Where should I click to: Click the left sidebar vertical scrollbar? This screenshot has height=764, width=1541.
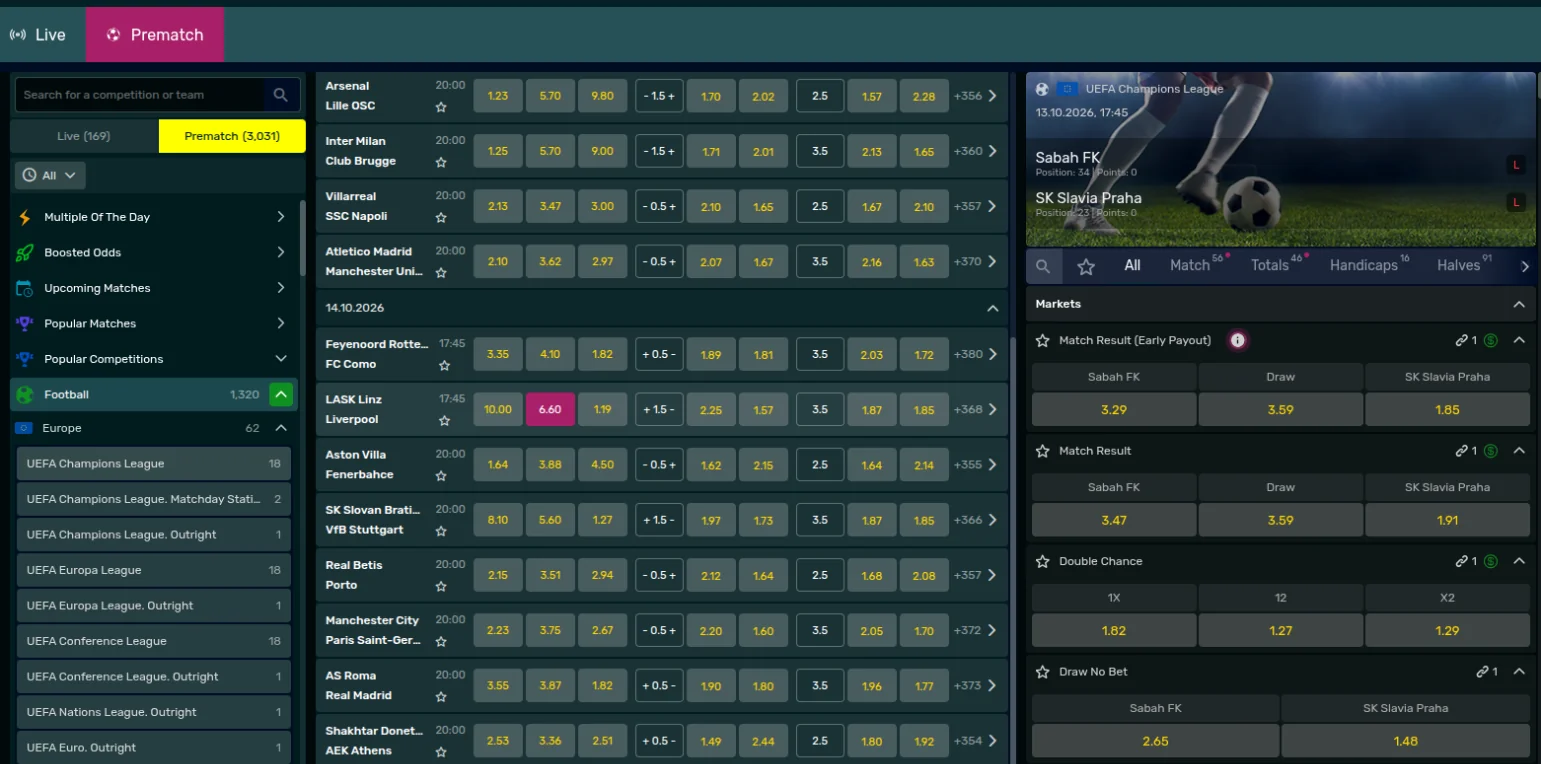point(302,240)
